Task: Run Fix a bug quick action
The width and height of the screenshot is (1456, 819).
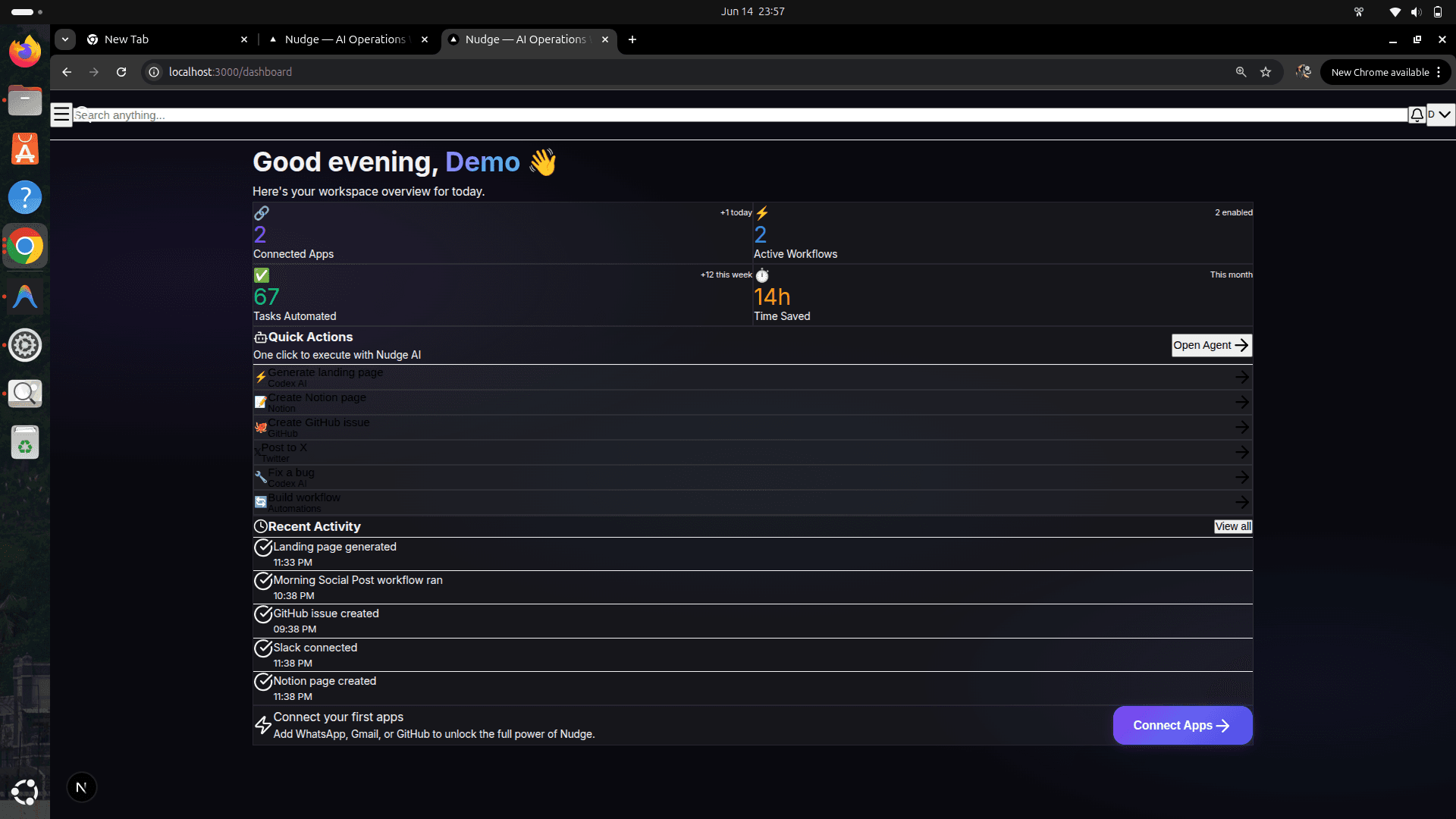Action: [752, 477]
